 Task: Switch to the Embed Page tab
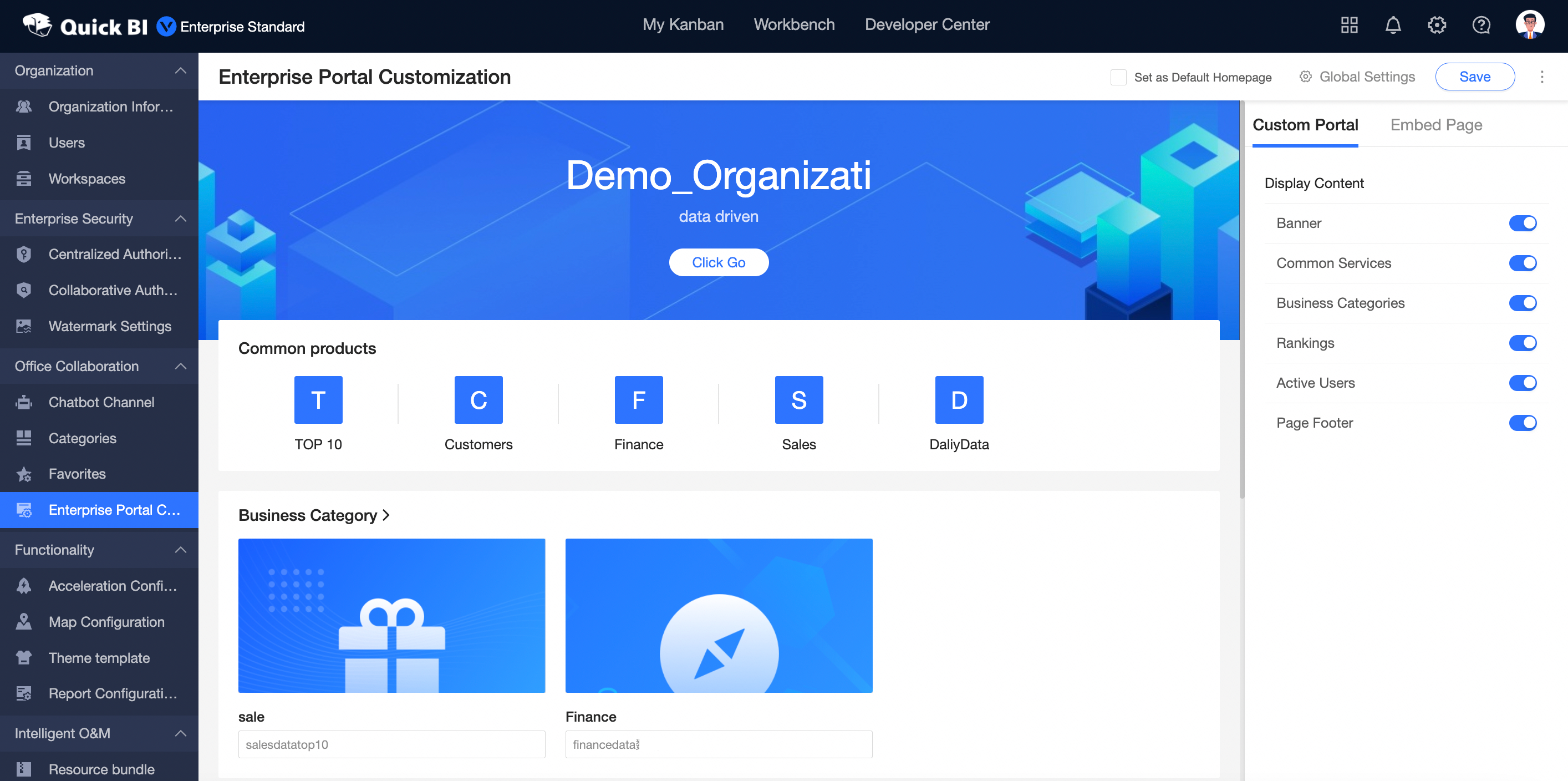click(x=1436, y=125)
